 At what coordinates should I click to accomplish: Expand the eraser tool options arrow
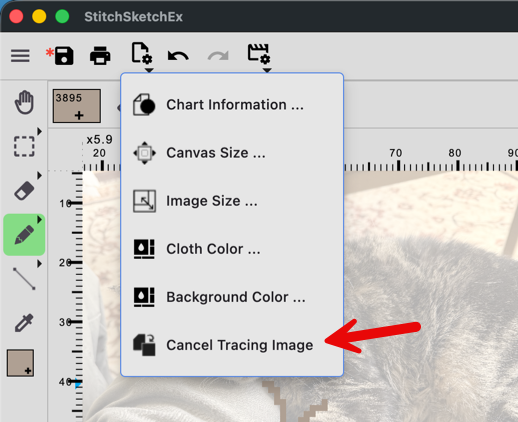tap(40, 175)
